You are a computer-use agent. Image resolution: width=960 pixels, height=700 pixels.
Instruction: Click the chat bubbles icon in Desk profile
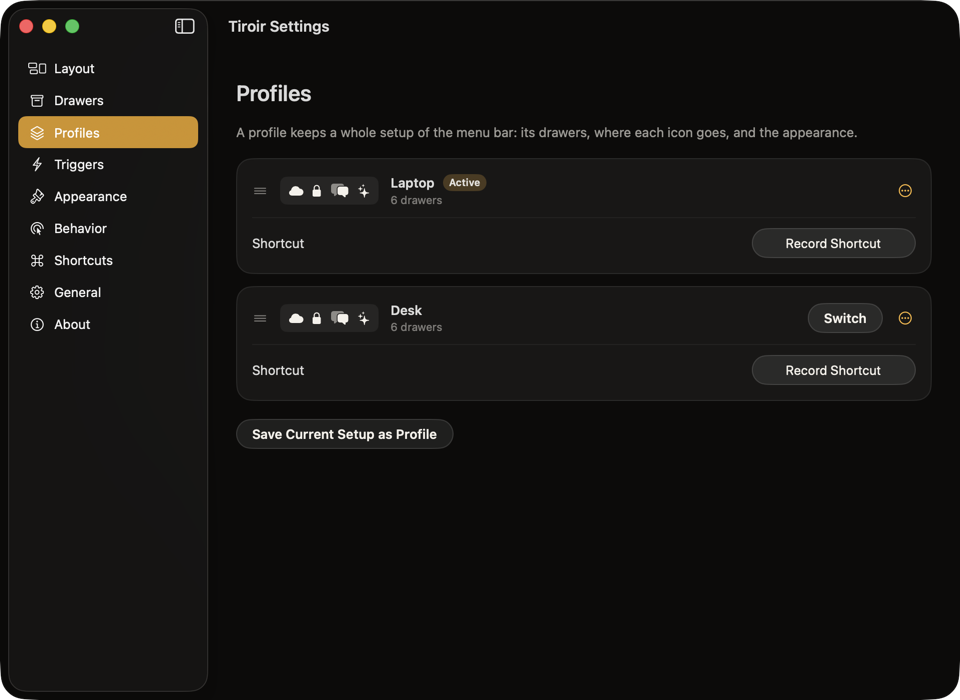[x=340, y=318]
